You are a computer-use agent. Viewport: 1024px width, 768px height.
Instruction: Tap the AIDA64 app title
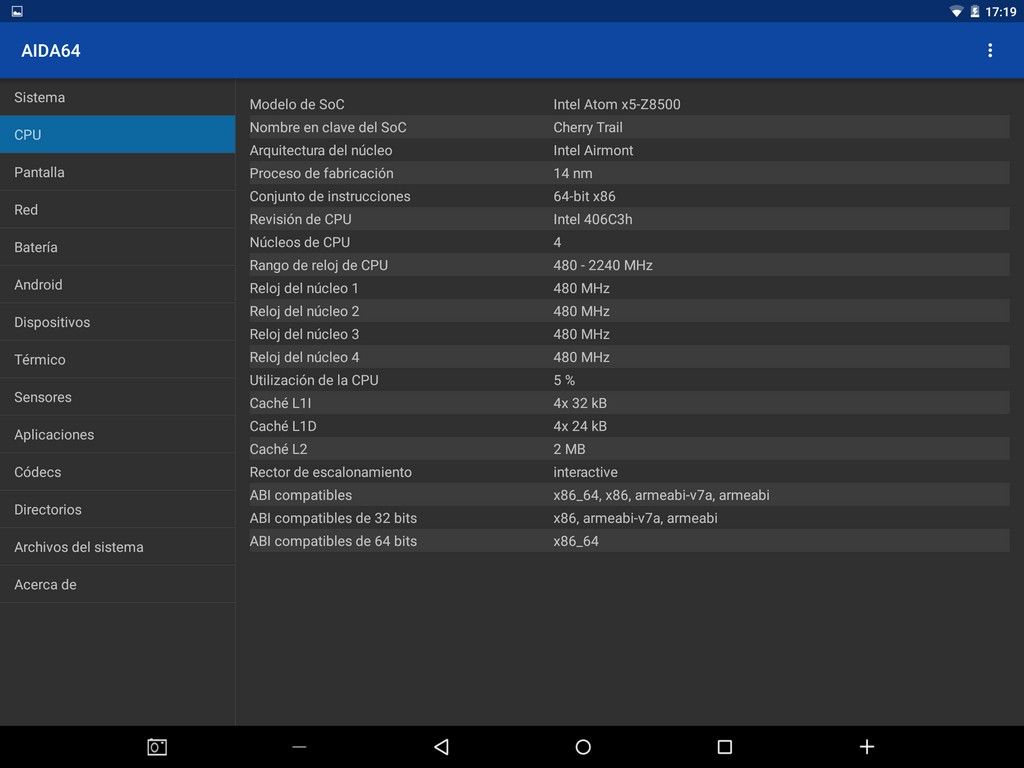pos(51,51)
